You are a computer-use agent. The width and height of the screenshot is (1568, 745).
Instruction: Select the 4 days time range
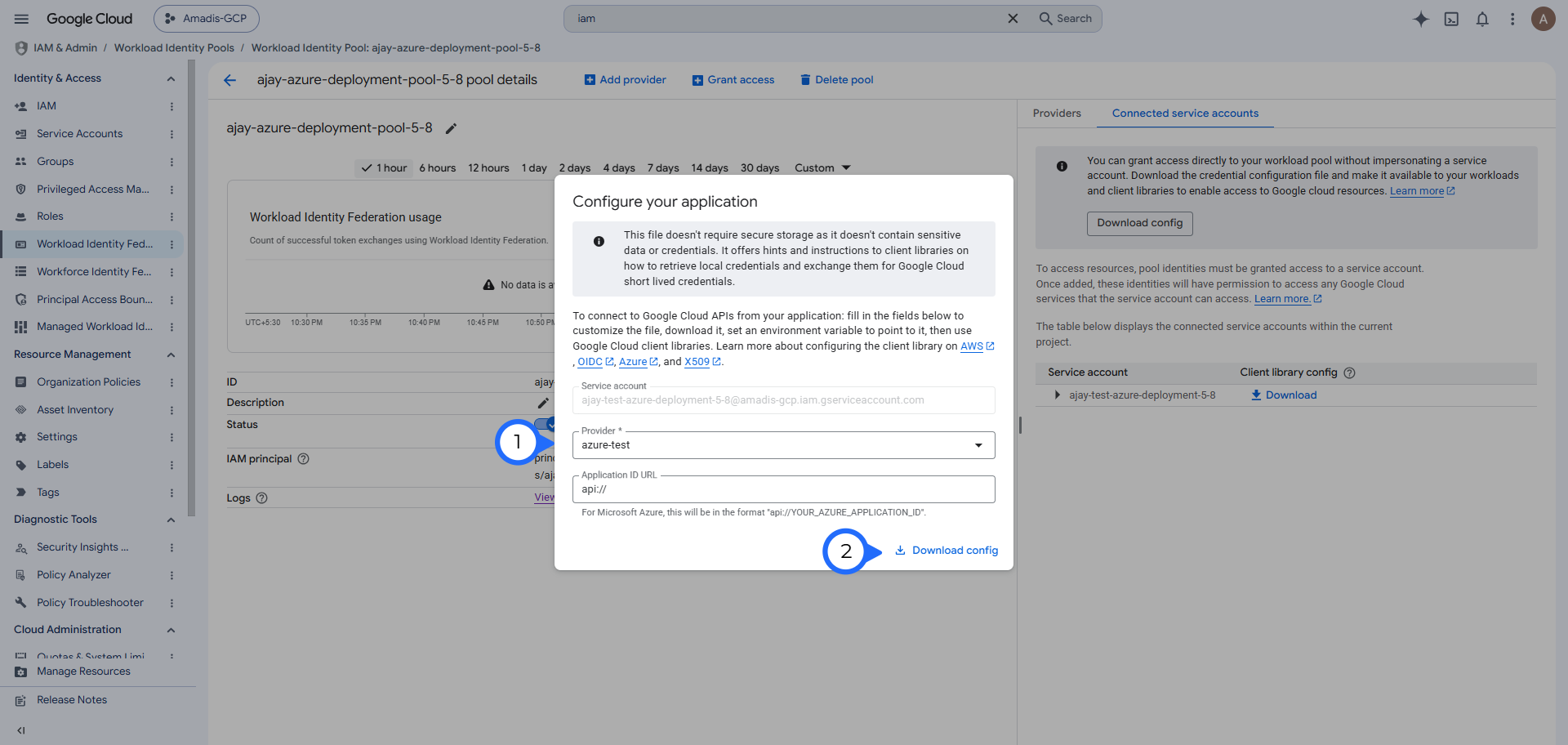619,168
